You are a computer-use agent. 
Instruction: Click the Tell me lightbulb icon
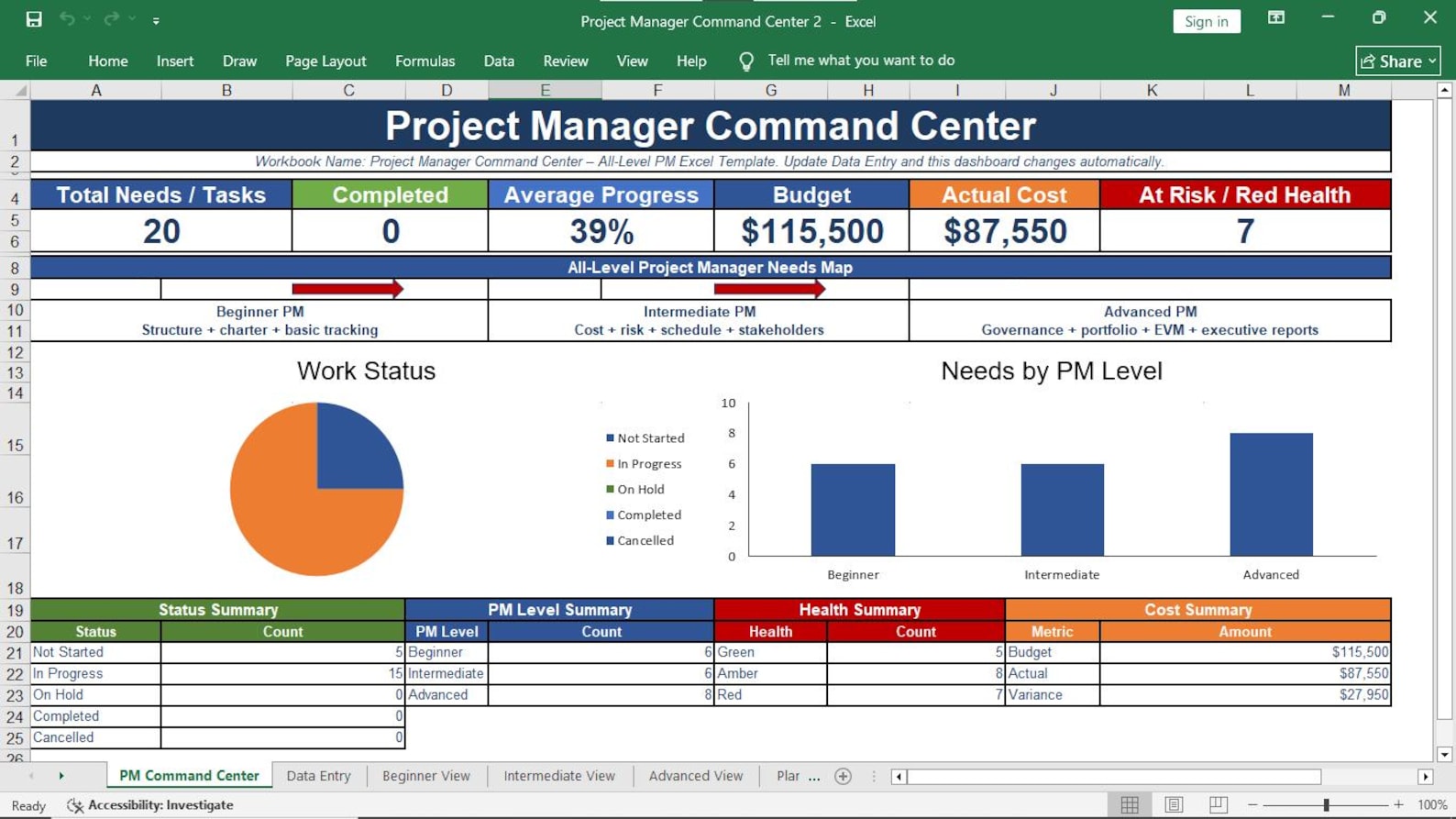click(746, 61)
